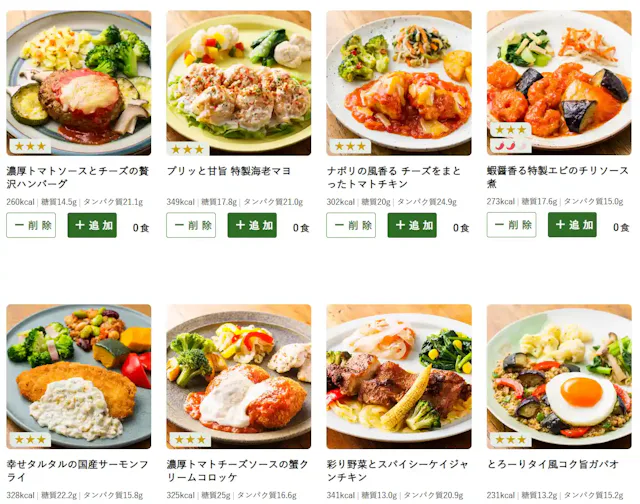Click star rating on gapao photo
The height and width of the screenshot is (504, 640).
[x=511, y=440]
